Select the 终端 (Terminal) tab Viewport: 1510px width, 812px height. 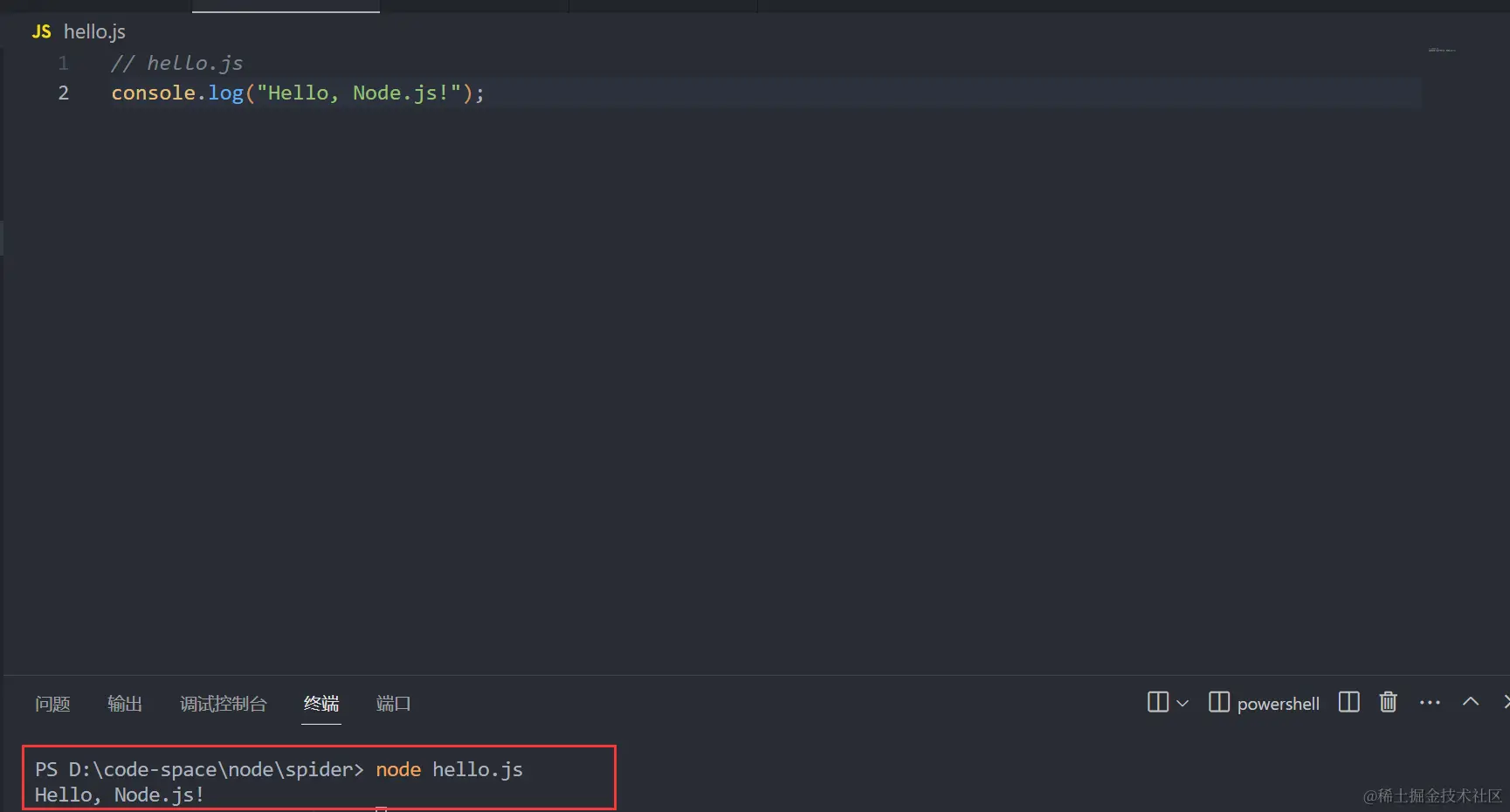[321, 704]
